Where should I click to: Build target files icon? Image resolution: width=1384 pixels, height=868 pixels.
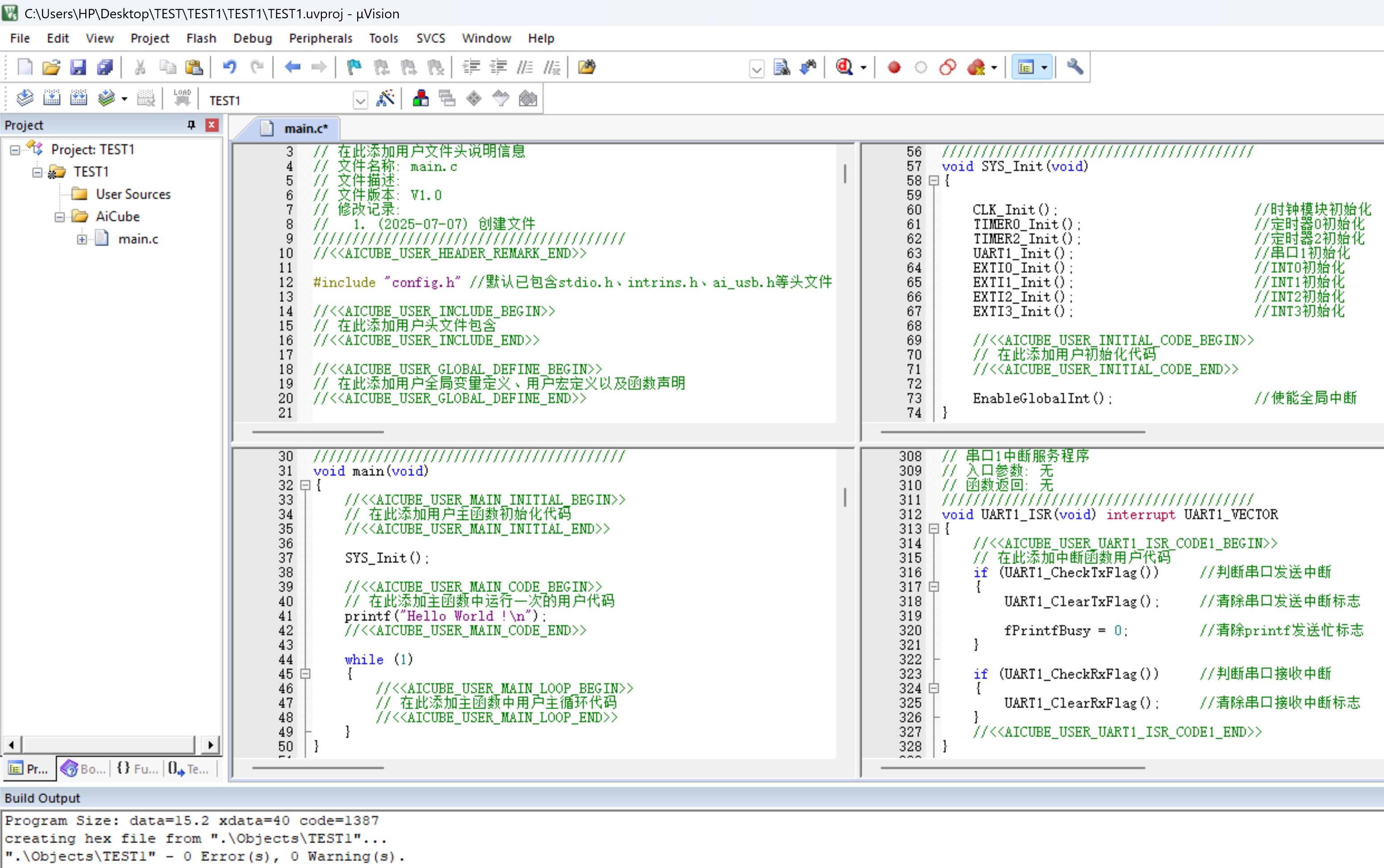[x=52, y=99]
